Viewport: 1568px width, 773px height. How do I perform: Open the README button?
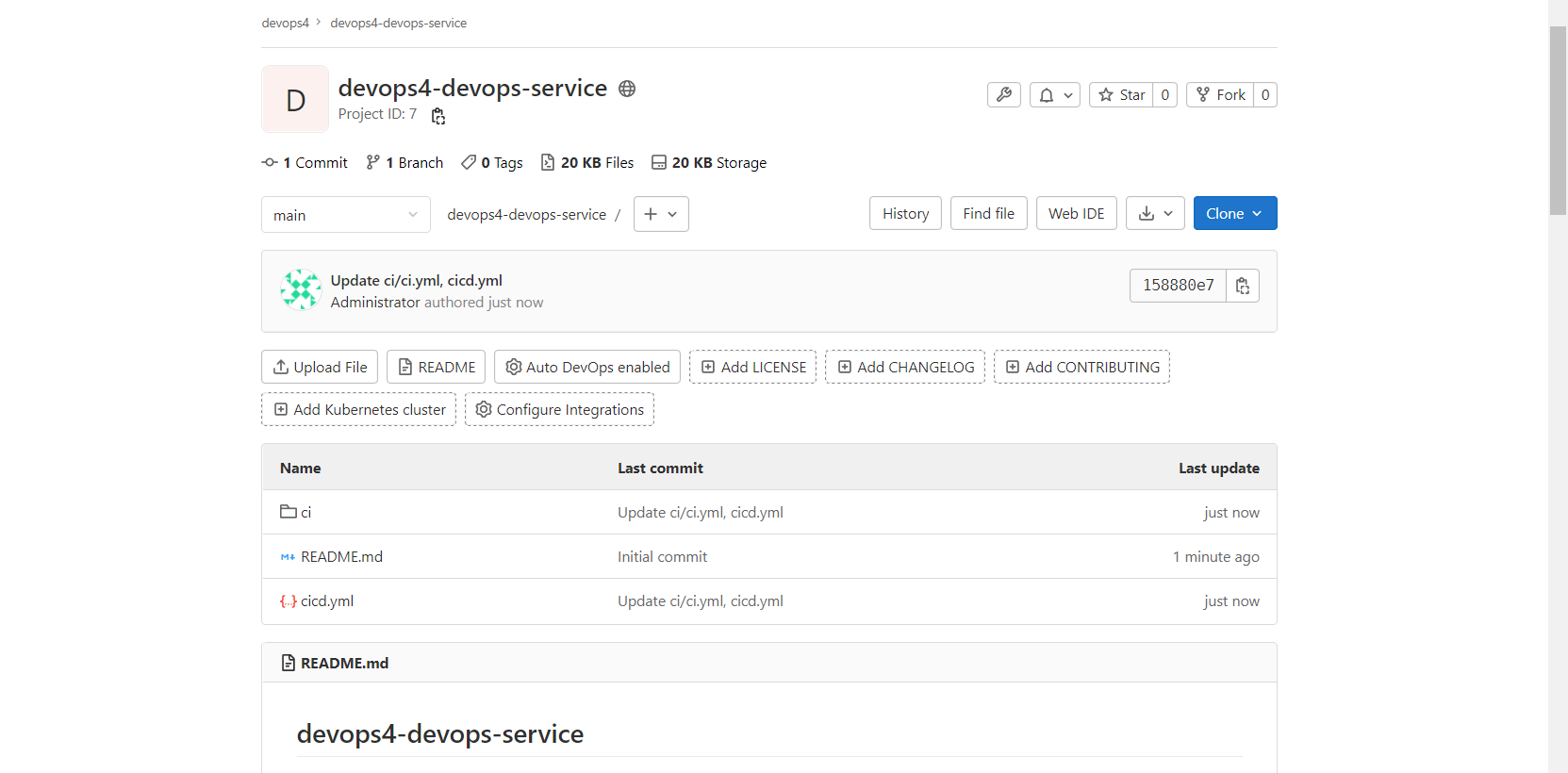(437, 368)
